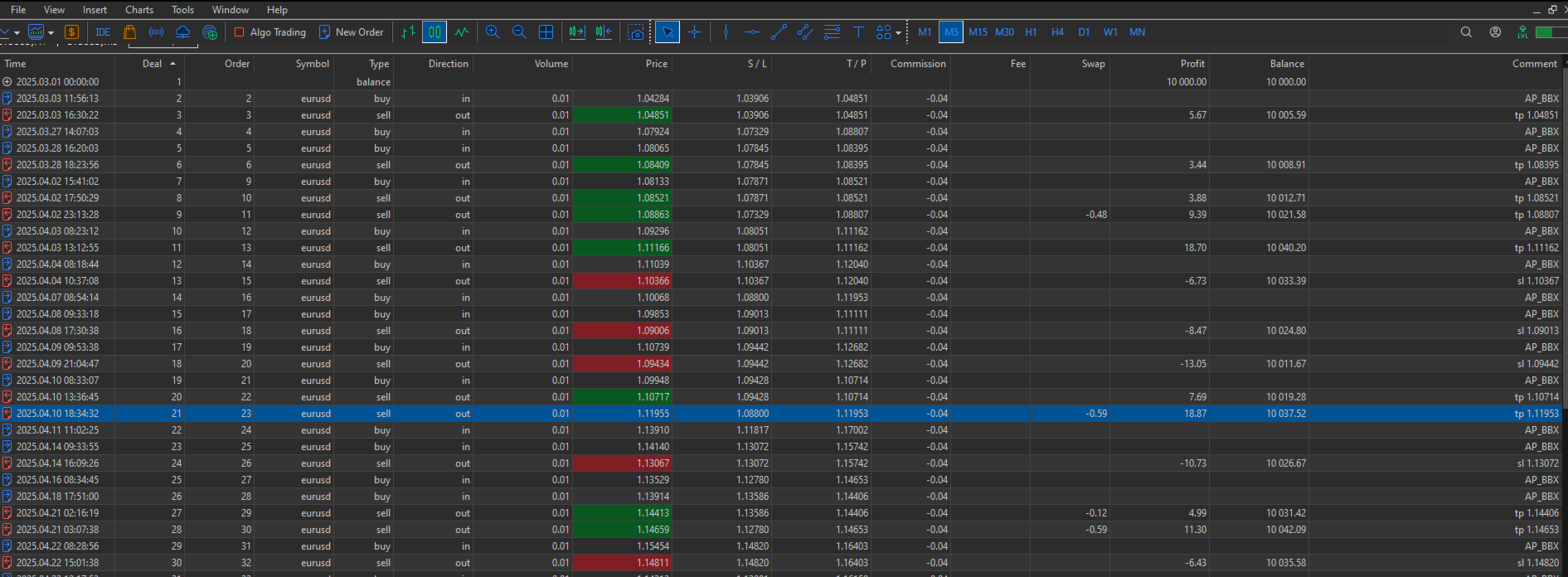Open the leftmost toolbar dropdown arrow
1568x577 pixels.
(16, 33)
